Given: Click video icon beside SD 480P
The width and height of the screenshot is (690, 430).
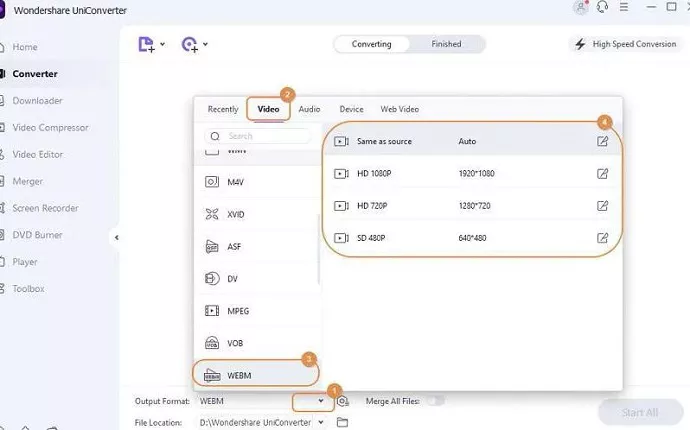Looking at the screenshot, I should [341, 238].
